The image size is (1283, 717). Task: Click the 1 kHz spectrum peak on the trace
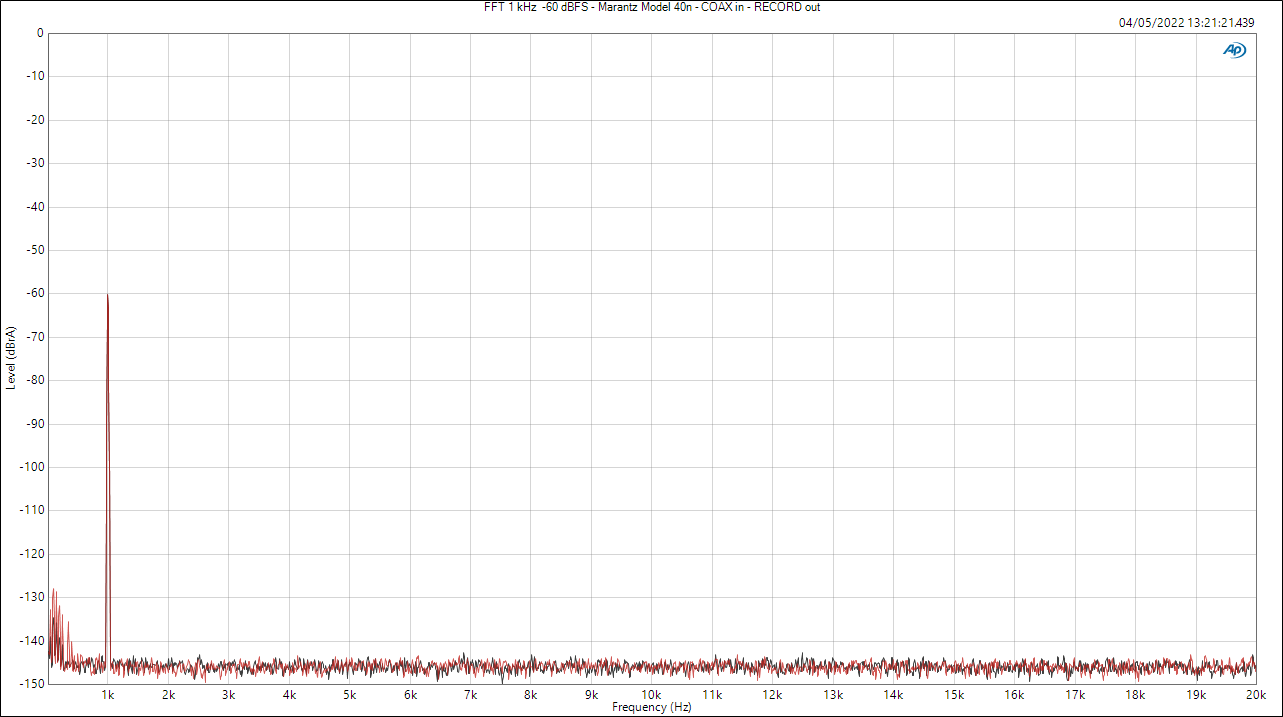107,296
